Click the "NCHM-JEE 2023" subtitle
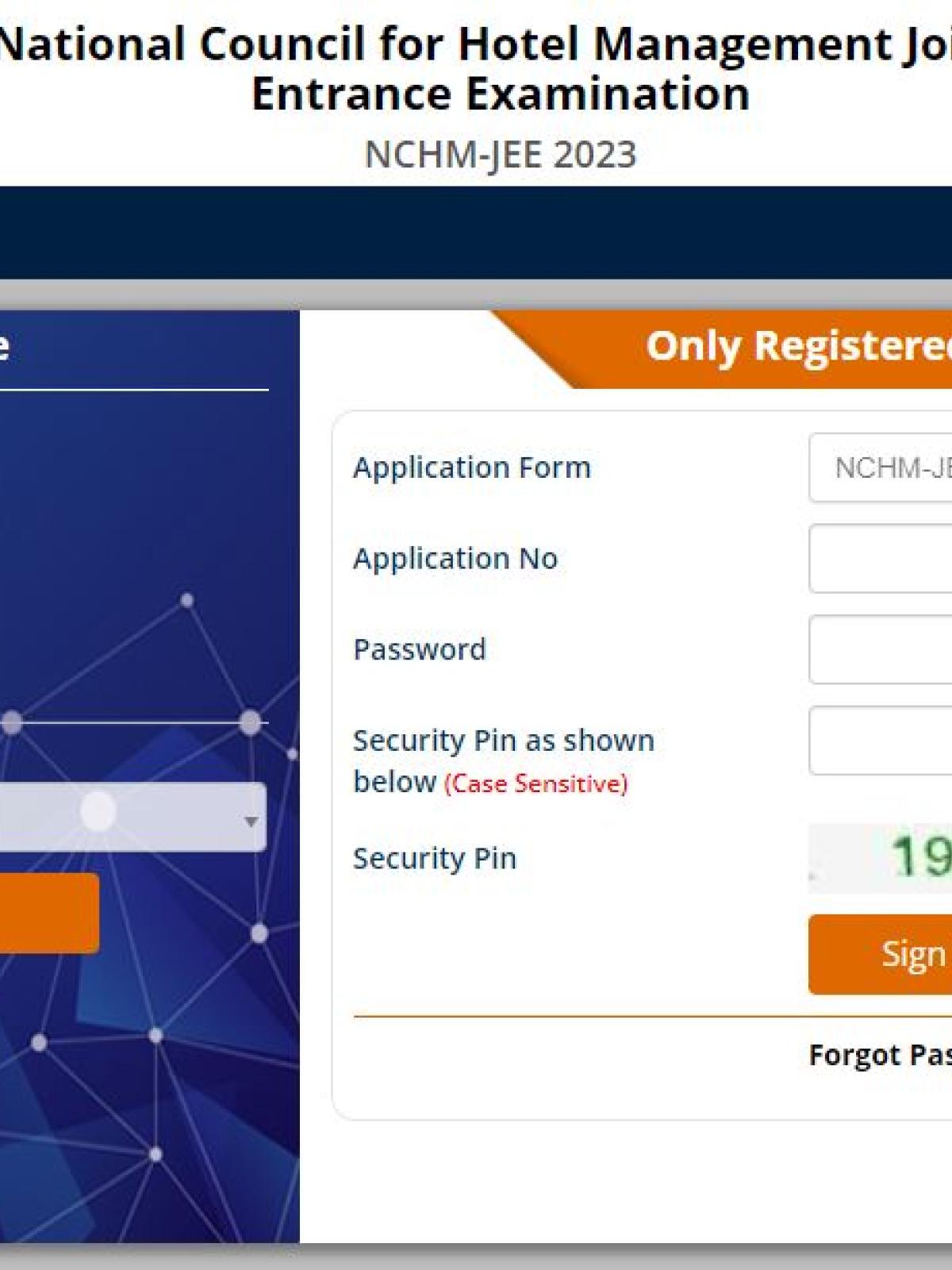Viewport: 952px width, 1270px height. coord(500,154)
